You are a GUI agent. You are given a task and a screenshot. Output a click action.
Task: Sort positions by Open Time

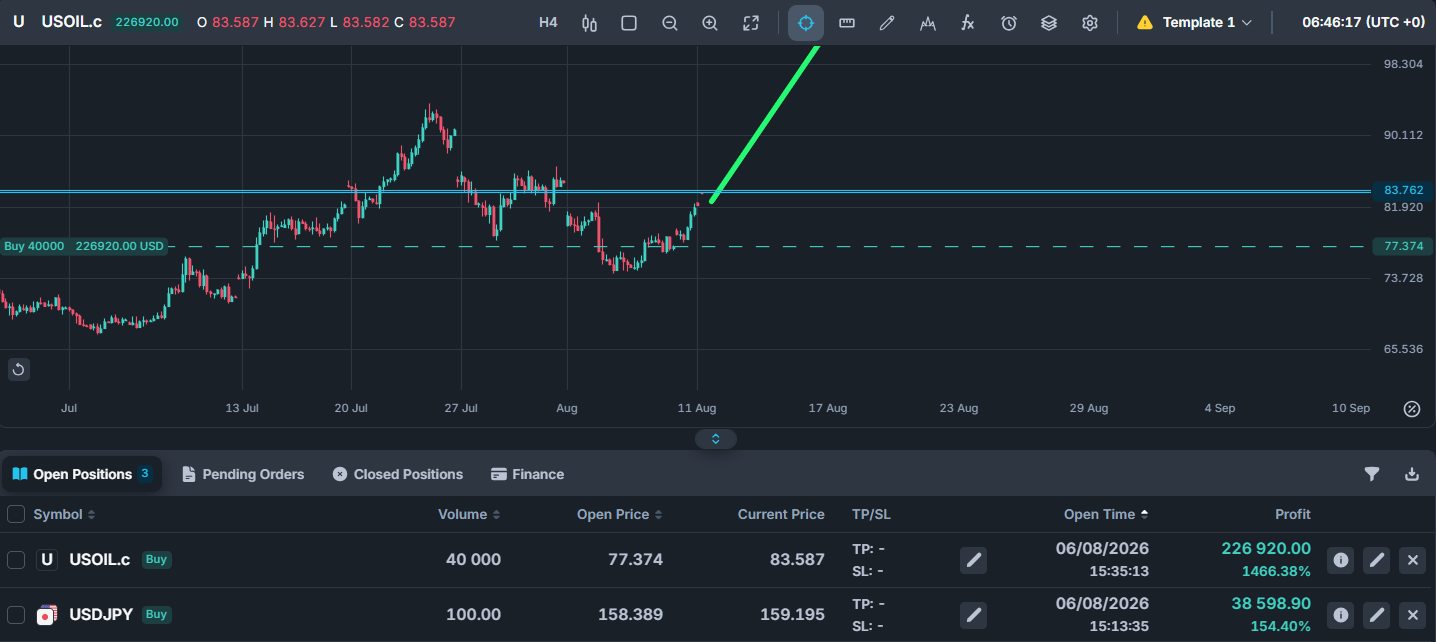pos(1106,514)
